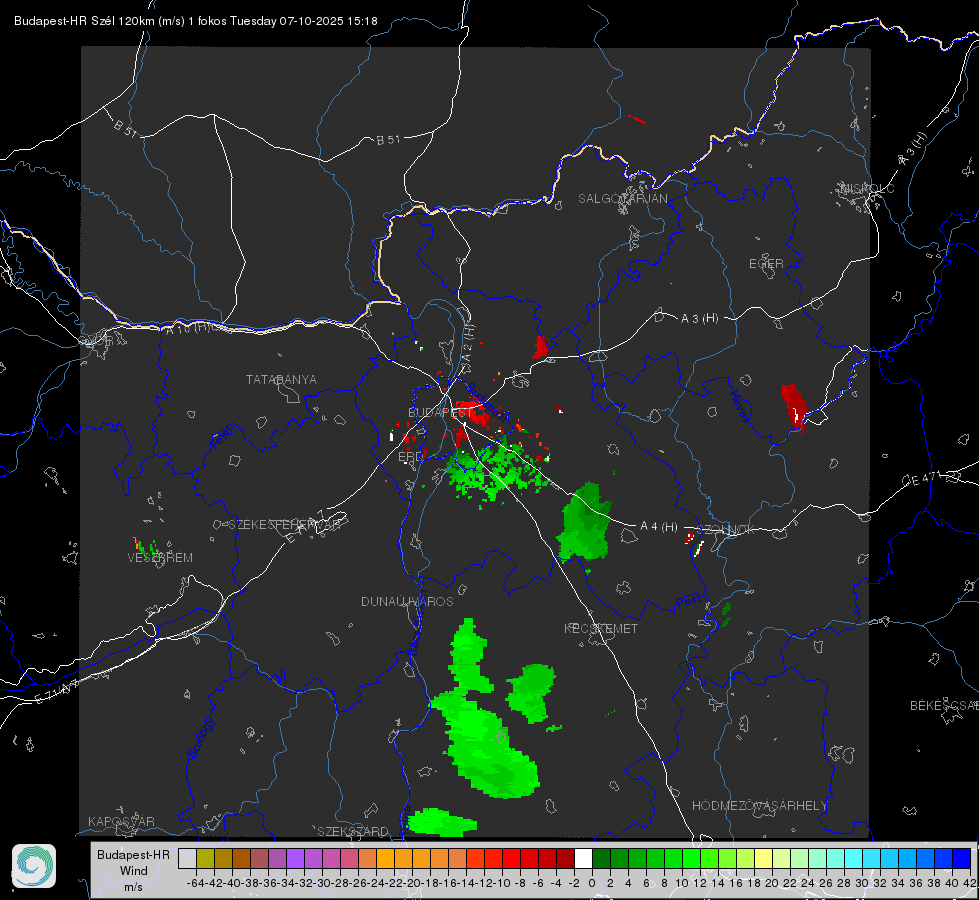Click the VESZPREM city label
This screenshot has height=900, width=979.
[160, 558]
